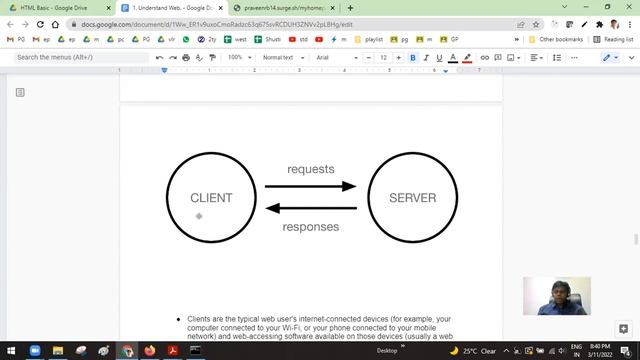The height and width of the screenshot is (360, 640).
Task: Open the tab search dropdown
Action: pyautogui.click(x=564, y=7)
